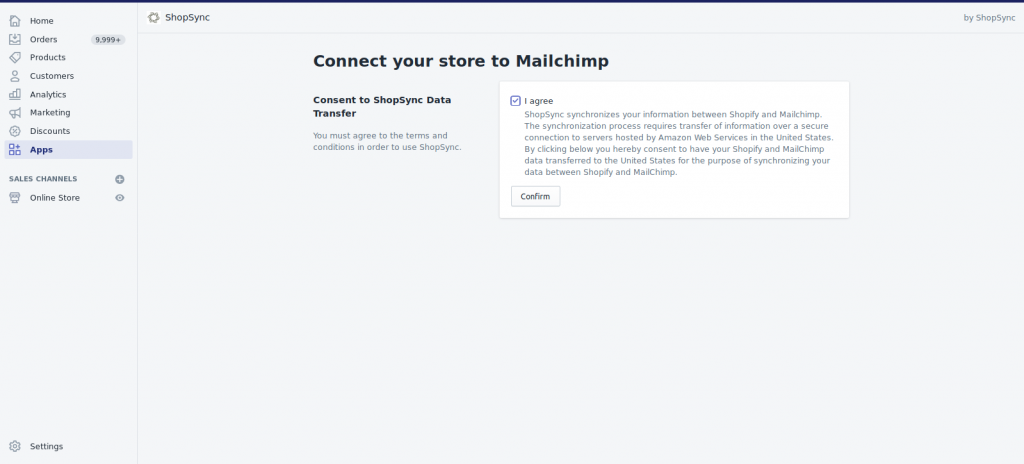Click the Orders inbox icon
The image size is (1024, 464).
[x=14, y=39]
